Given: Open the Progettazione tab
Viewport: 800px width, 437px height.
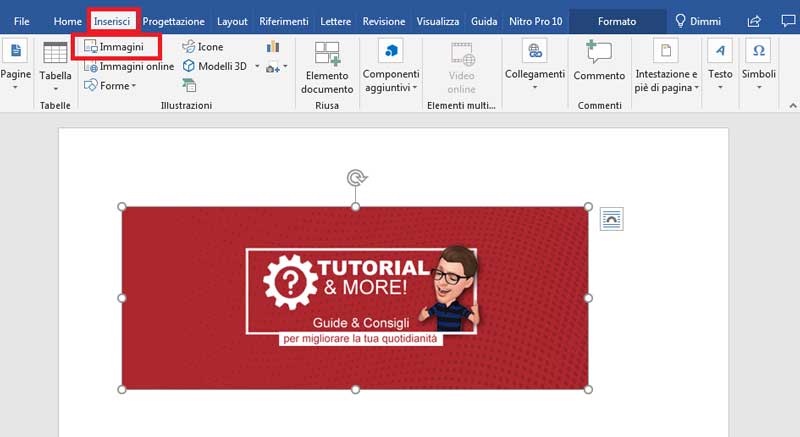Looking at the screenshot, I should (x=173, y=21).
